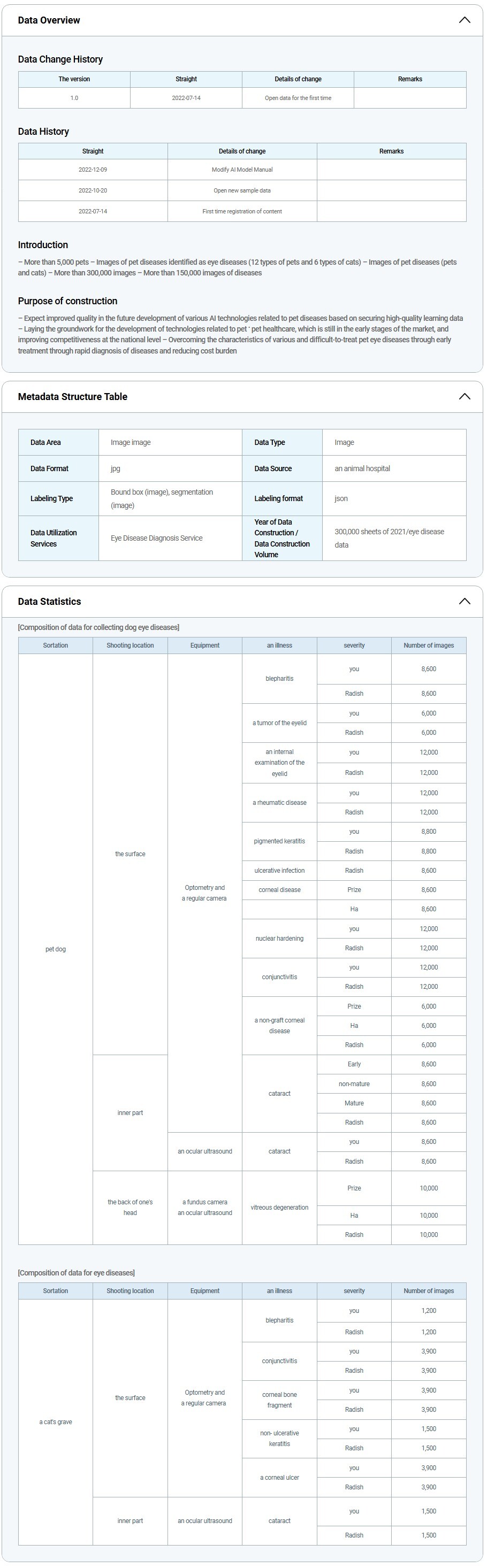Image resolution: width=487 pixels, height=1568 pixels.
Task: Click the 'Modify AI Model Manual' entry
Action: (242, 170)
